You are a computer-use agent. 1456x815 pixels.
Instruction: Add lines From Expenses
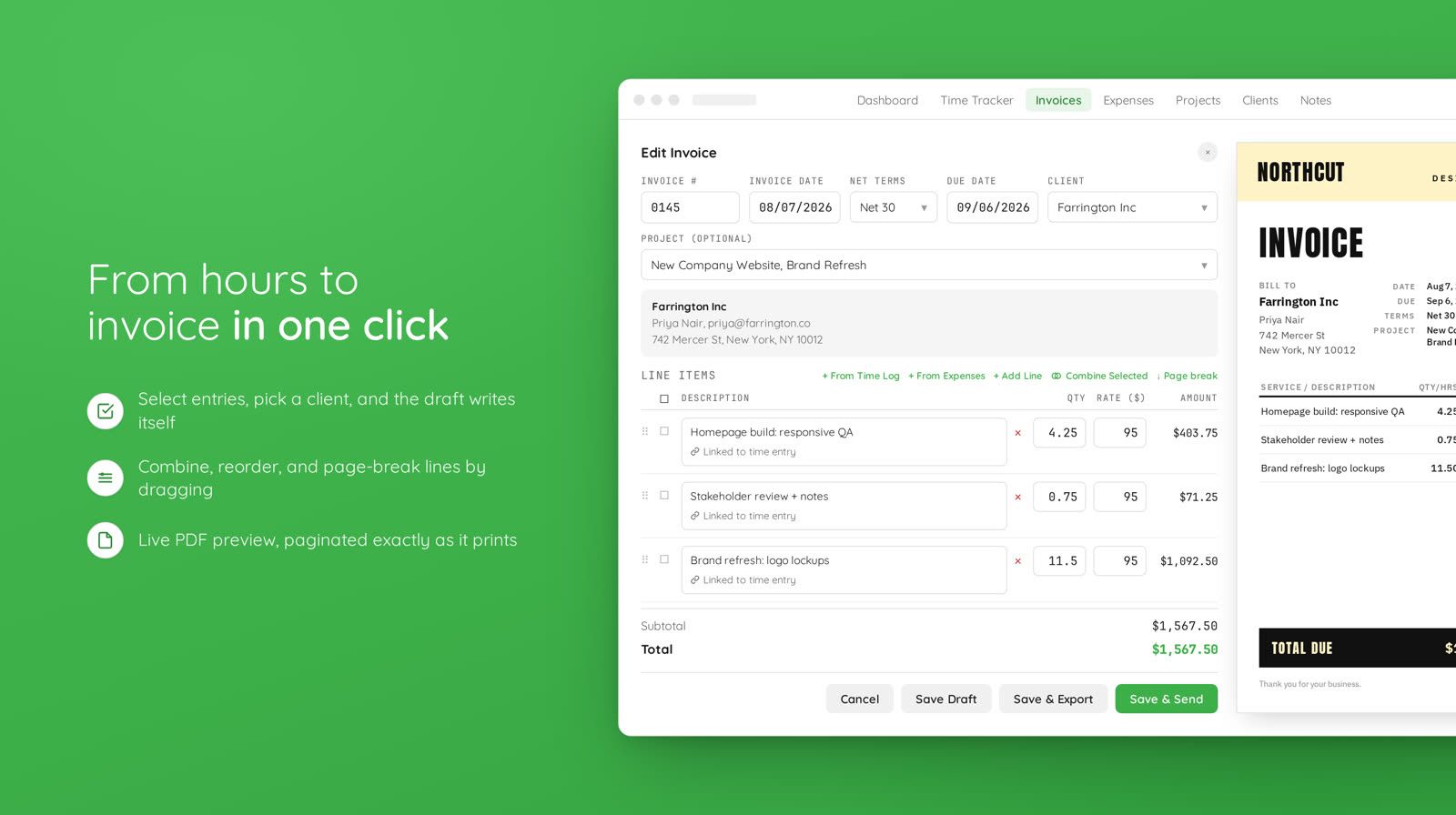[946, 376]
